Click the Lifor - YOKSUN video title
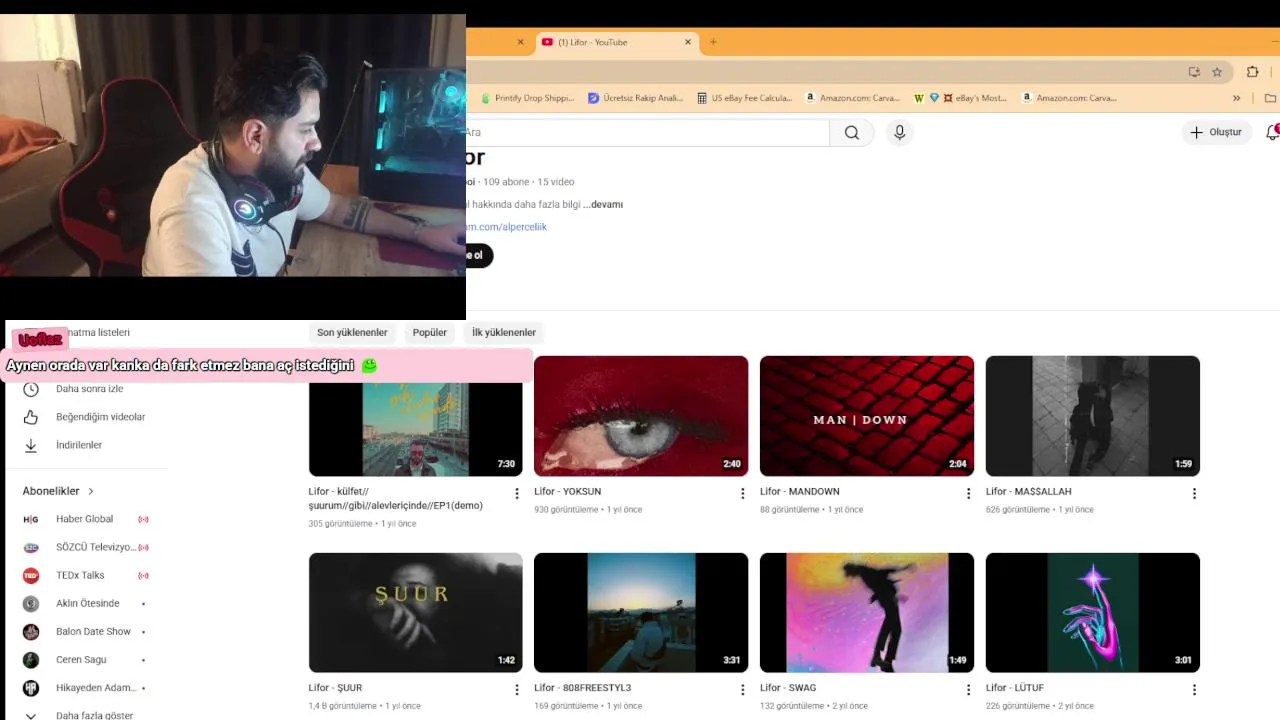The height and width of the screenshot is (720, 1280). click(568, 492)
